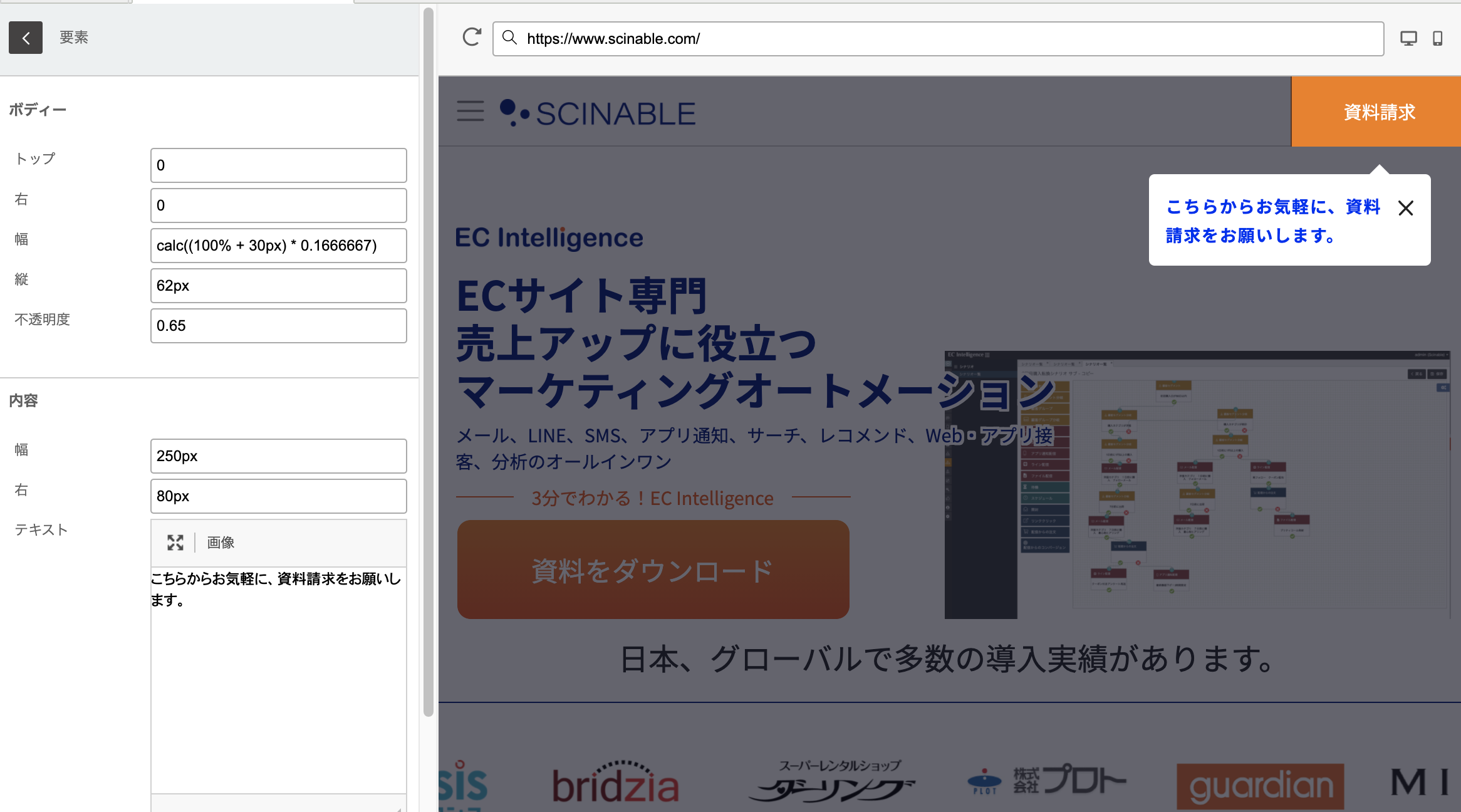Click the 不透明度 opacity field
The width and height of the screenshot is (1461, 812).
coord(278,326)
